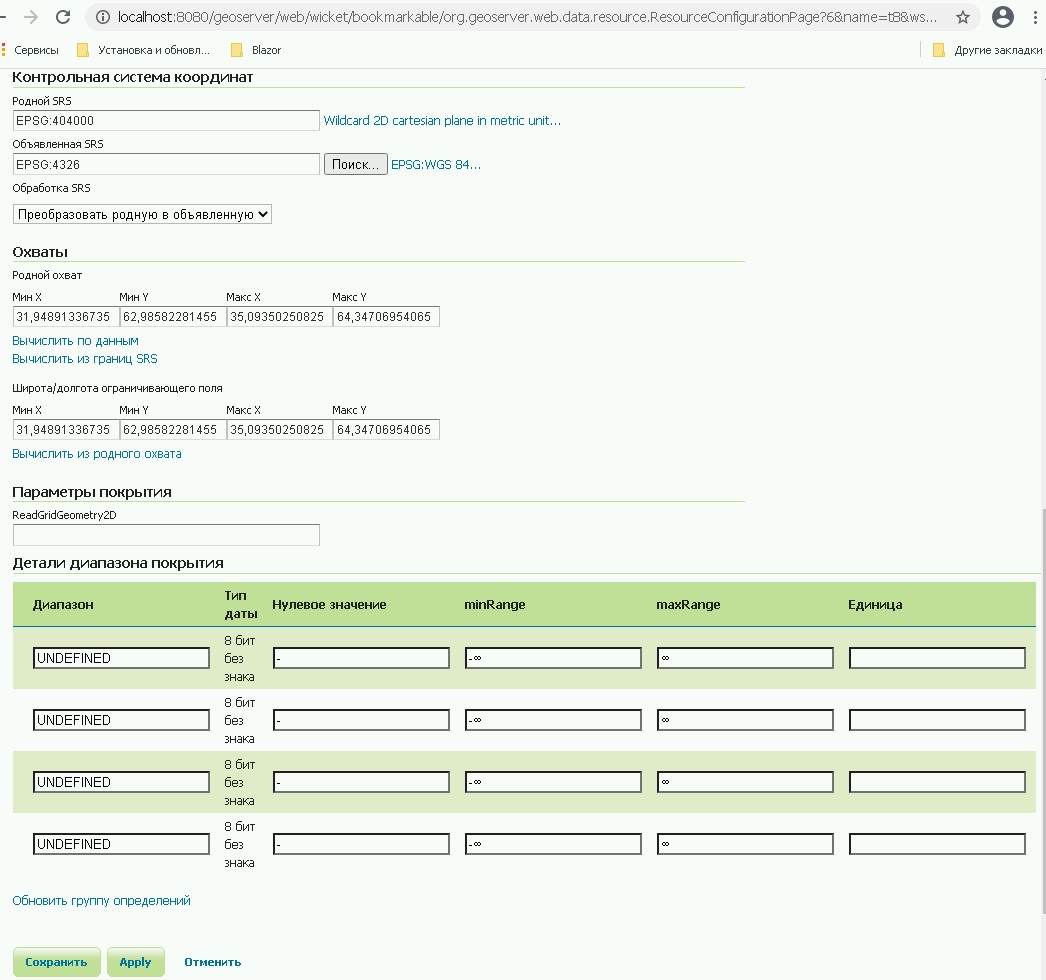The image size is (1046, 980).
Task: Bookmark this page with star icon
Action: 962,17
